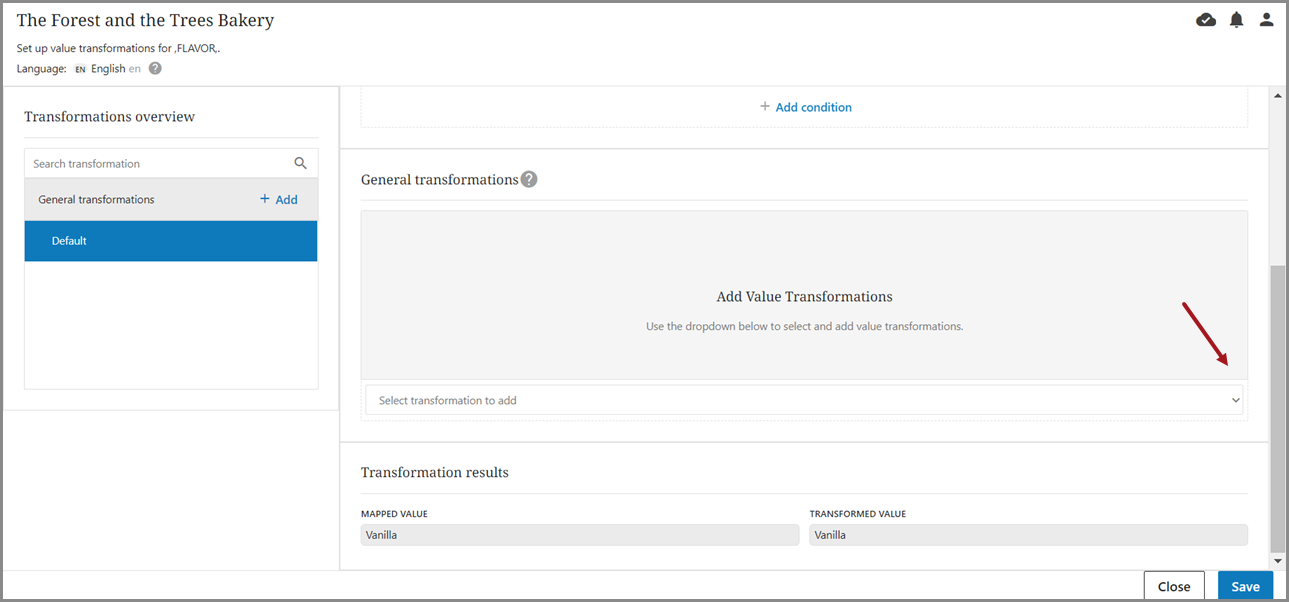Click the Mapped Value field
1289x602 pixels.
pyautogui.click(x=579, y=535)
